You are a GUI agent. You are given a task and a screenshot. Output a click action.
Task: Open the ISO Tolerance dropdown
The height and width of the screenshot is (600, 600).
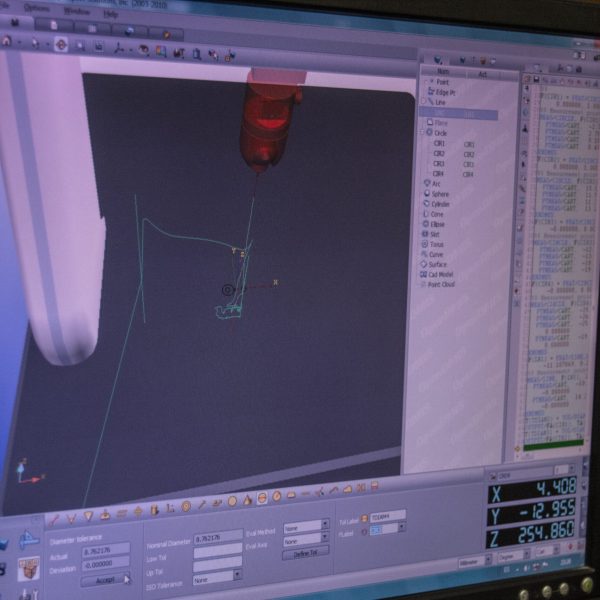(x=217, y=577)
